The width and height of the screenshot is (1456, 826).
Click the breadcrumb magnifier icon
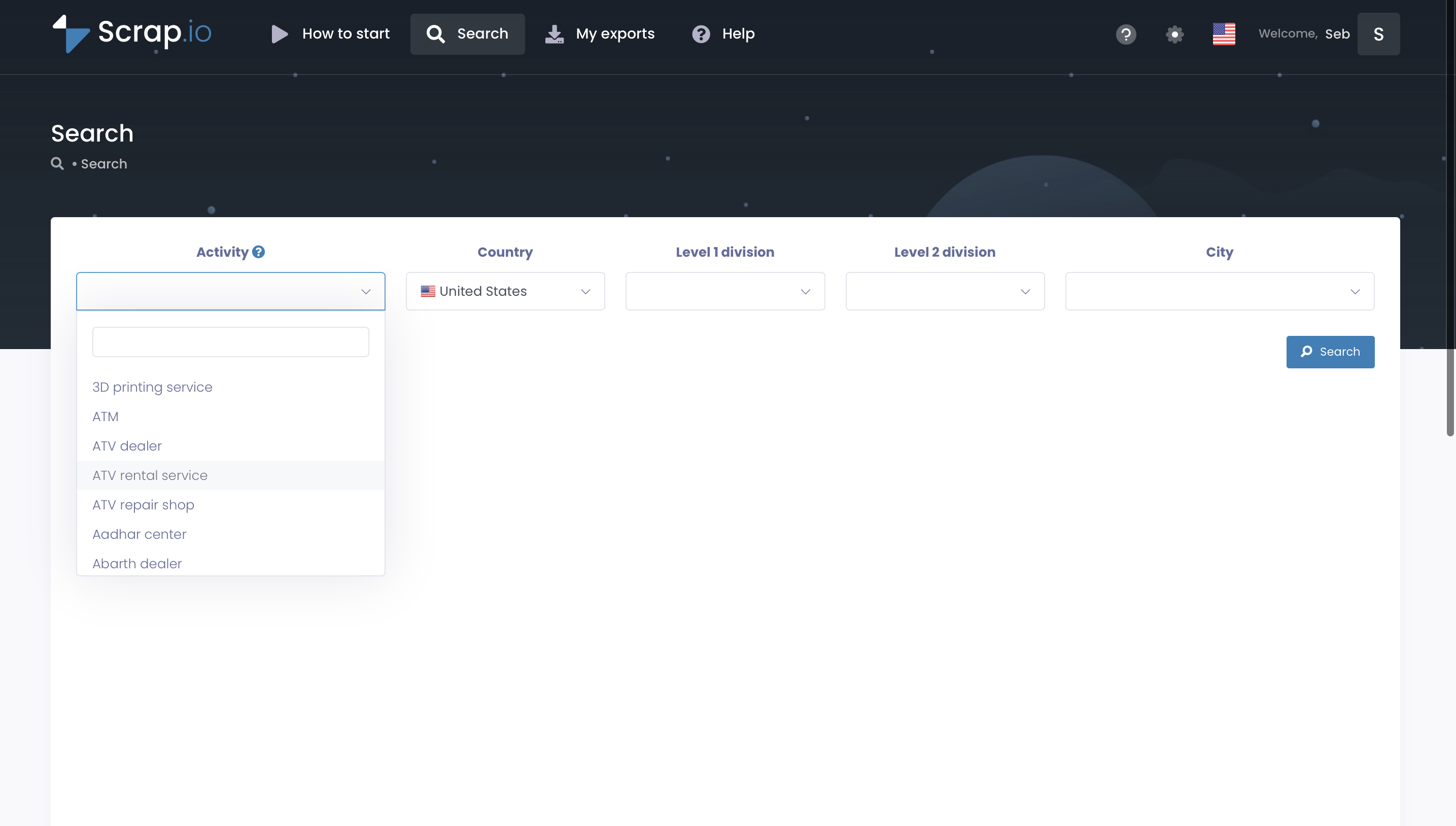coord(57,164)
